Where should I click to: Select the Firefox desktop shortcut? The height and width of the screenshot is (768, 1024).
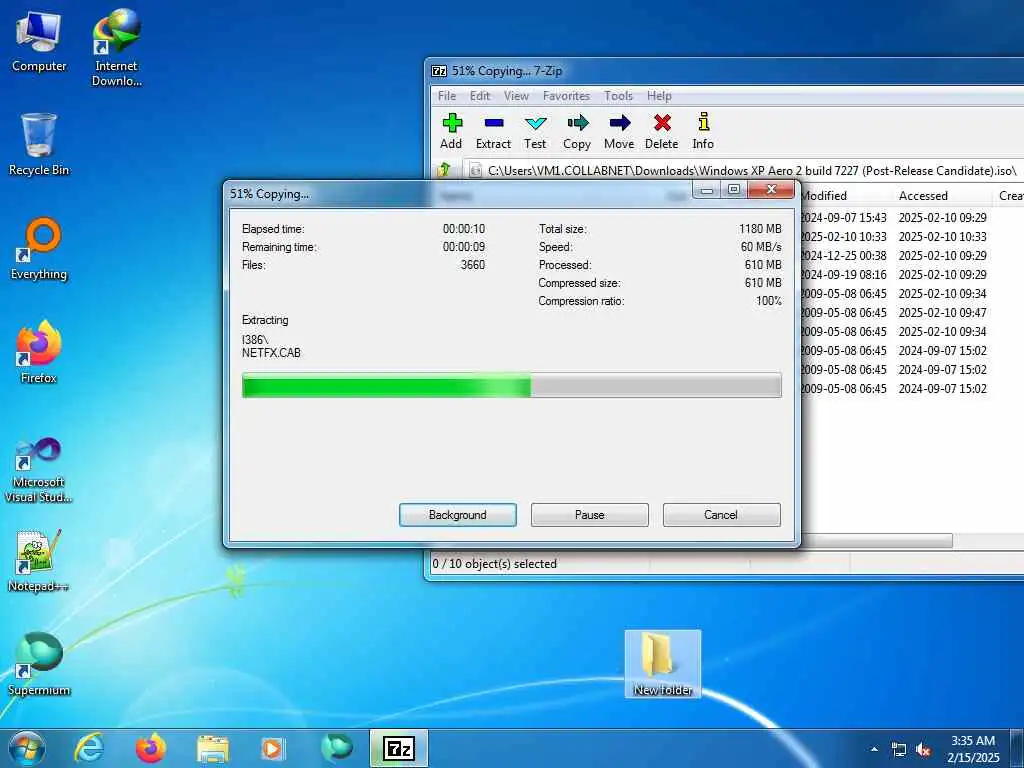(39, 352)
